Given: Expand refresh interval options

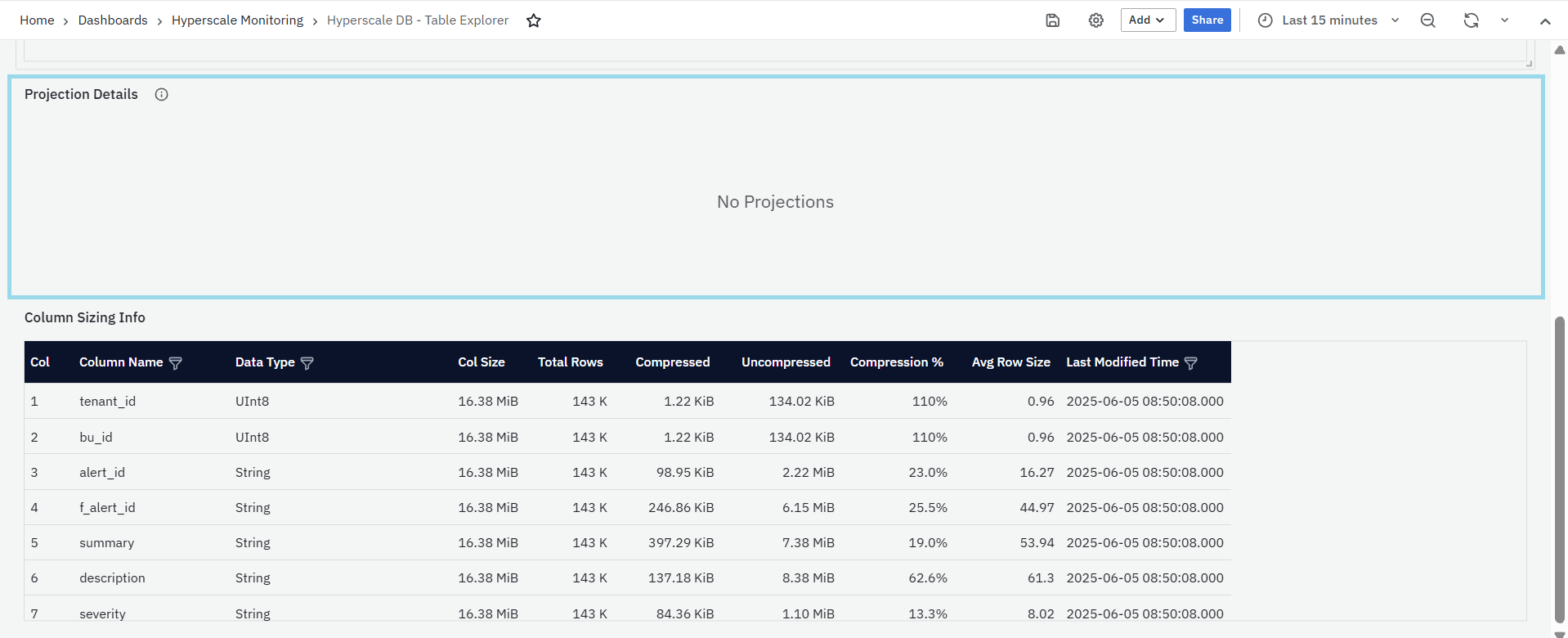Looking at the screenshot, I should click(1504, 20).
